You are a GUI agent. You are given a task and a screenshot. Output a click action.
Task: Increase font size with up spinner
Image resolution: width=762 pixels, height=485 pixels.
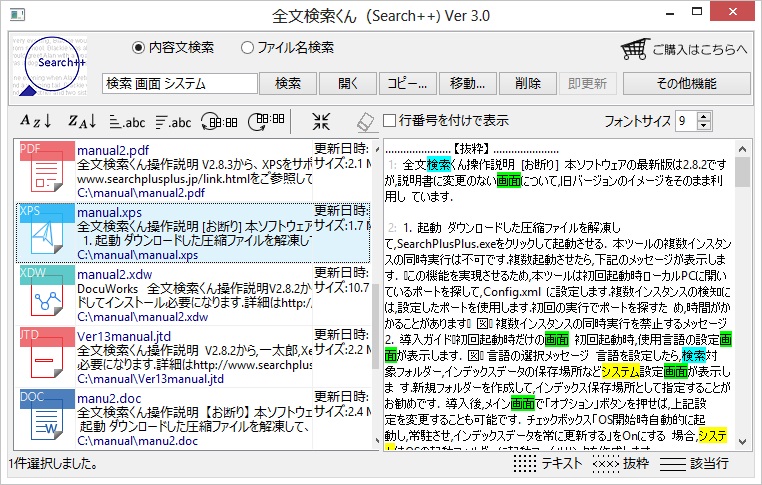pyautogui.click(x=704, y=116)
